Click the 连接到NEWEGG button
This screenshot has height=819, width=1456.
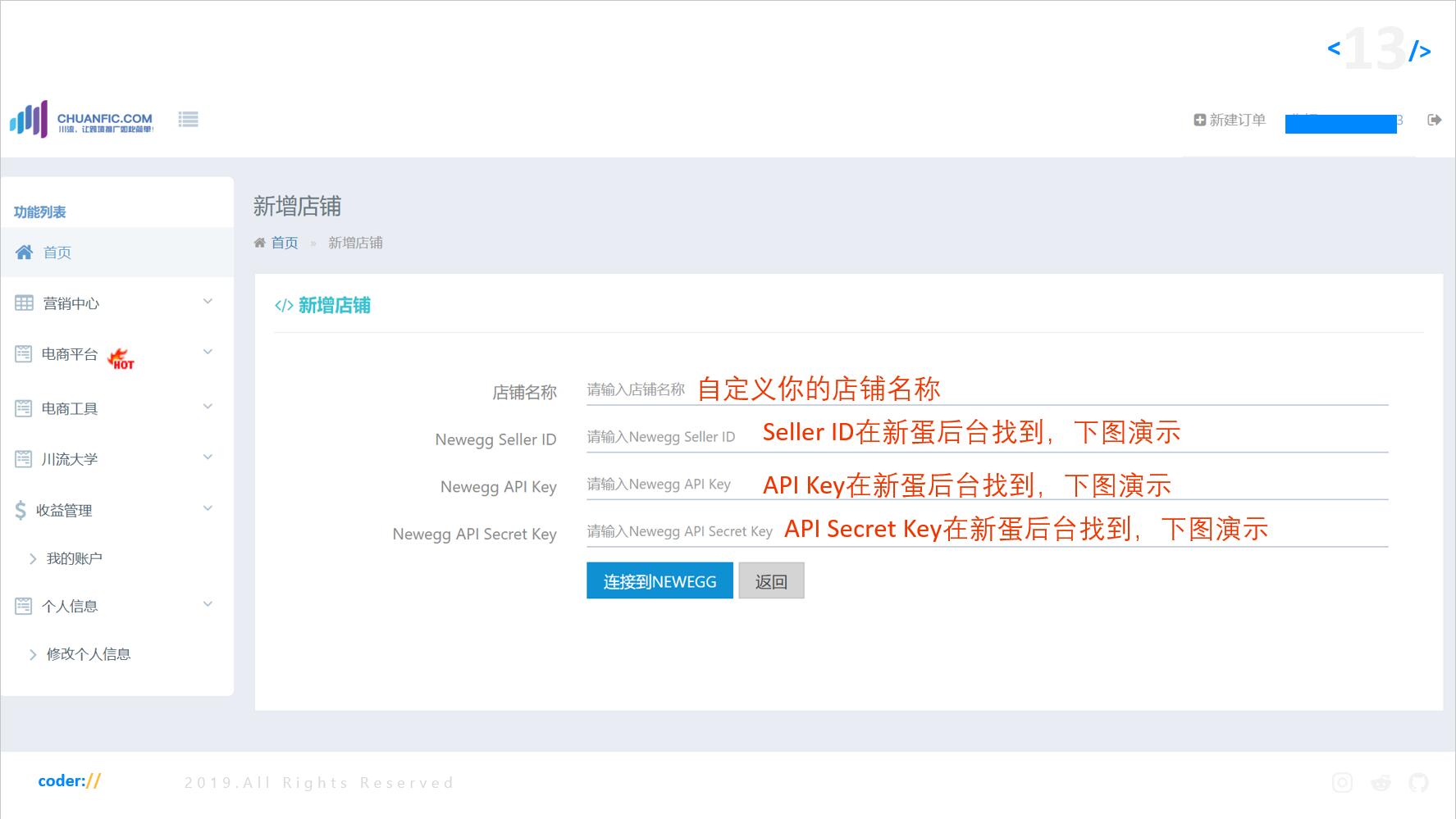pos(660,580)
